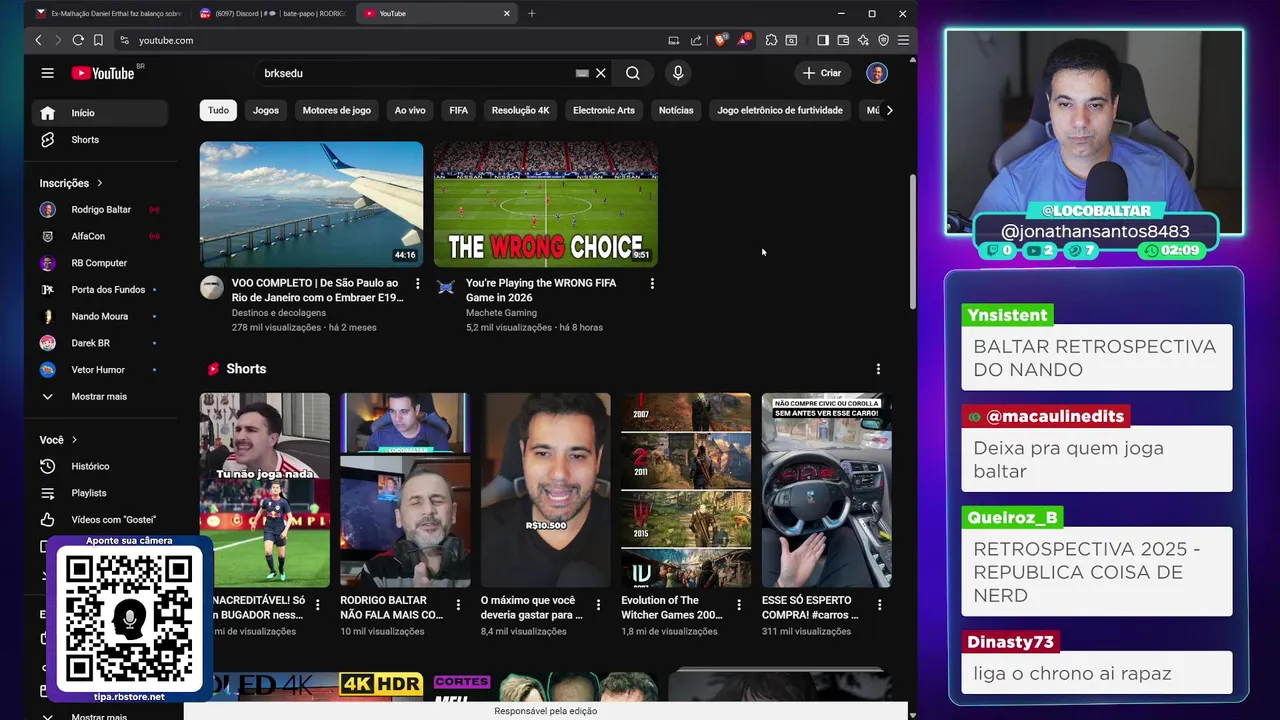
Task: Expand Mostrar mais under subscriptions
Action: (x=100, y=397)
